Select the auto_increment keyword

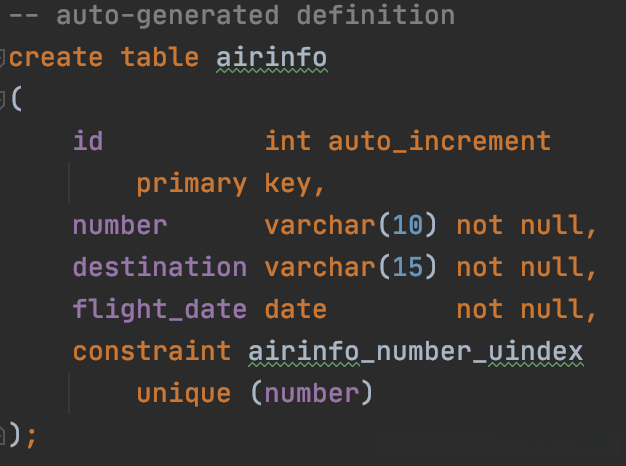439,141
